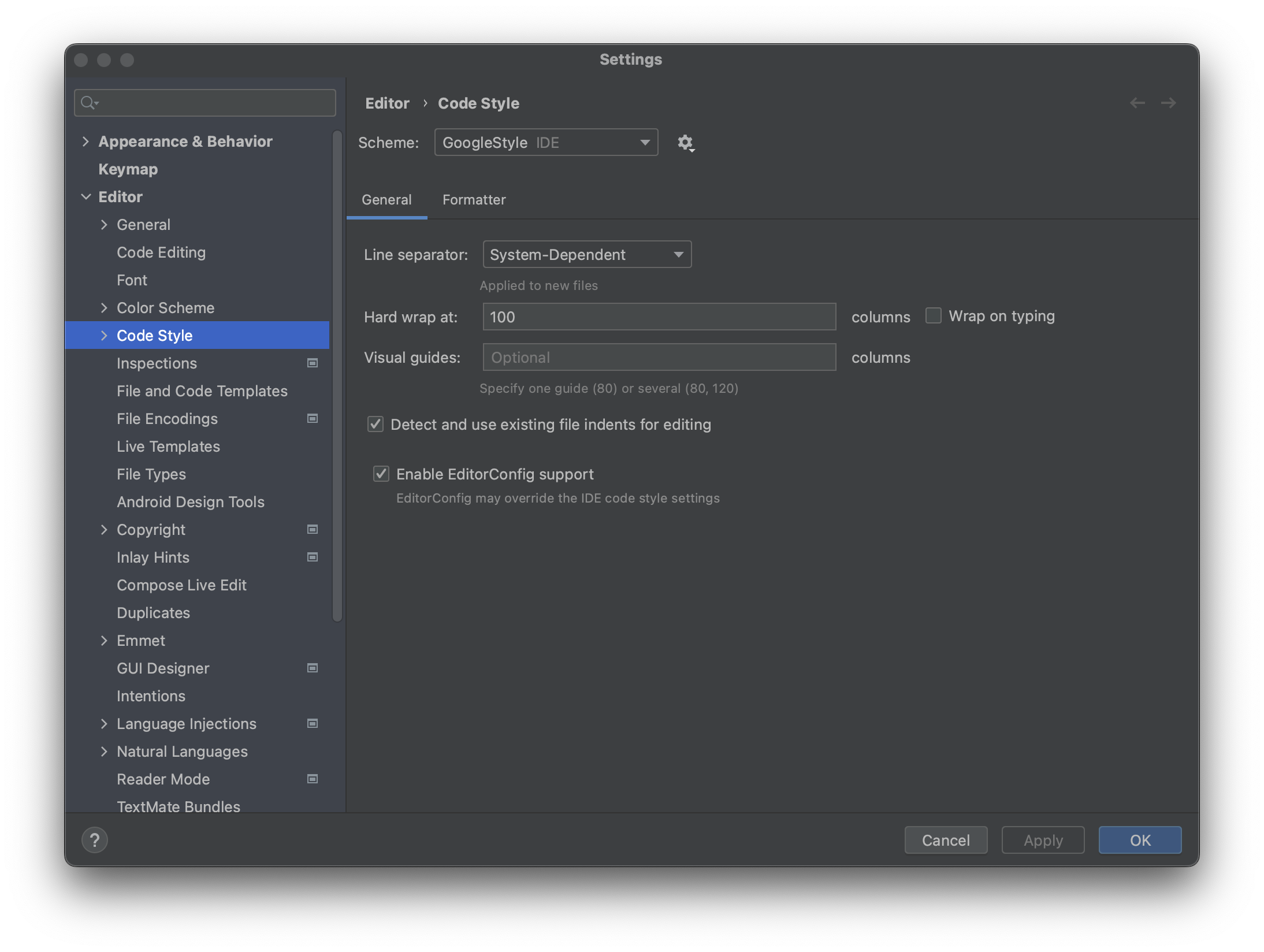
Task: Expand the Natural Languages node
Action: tap(104, 751)
